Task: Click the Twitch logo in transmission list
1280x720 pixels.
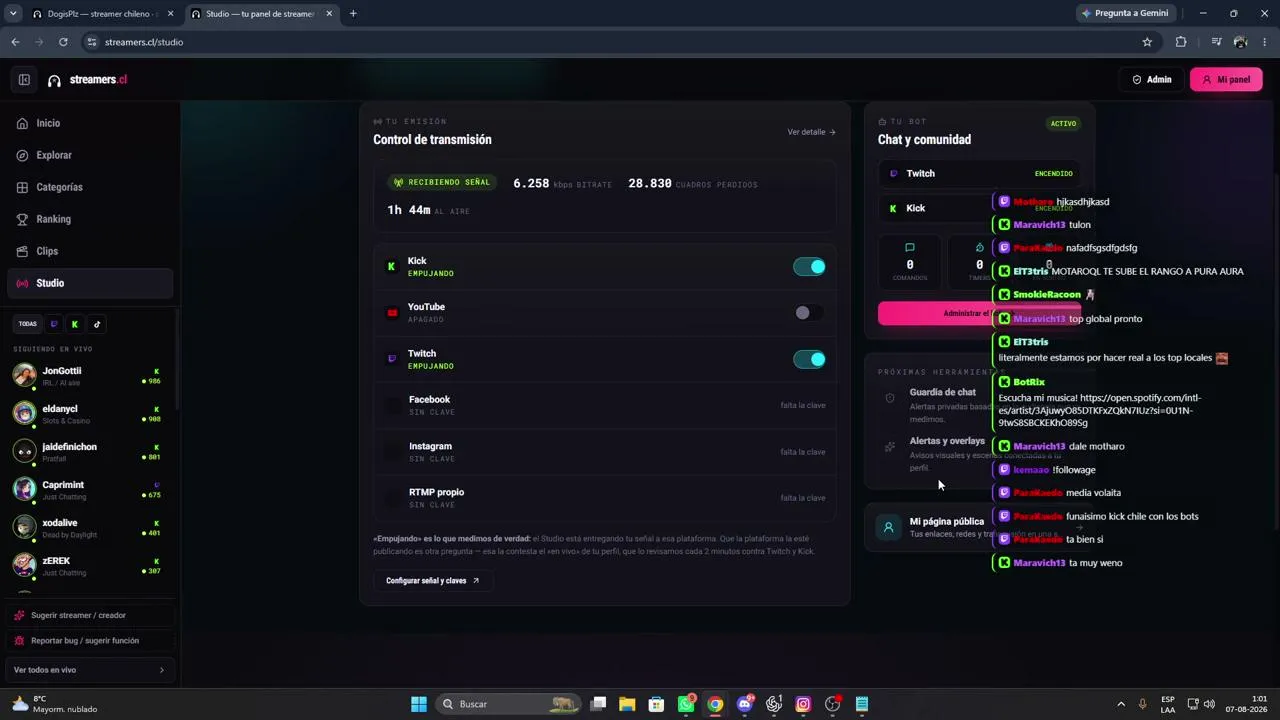Action: coord(392,359)
